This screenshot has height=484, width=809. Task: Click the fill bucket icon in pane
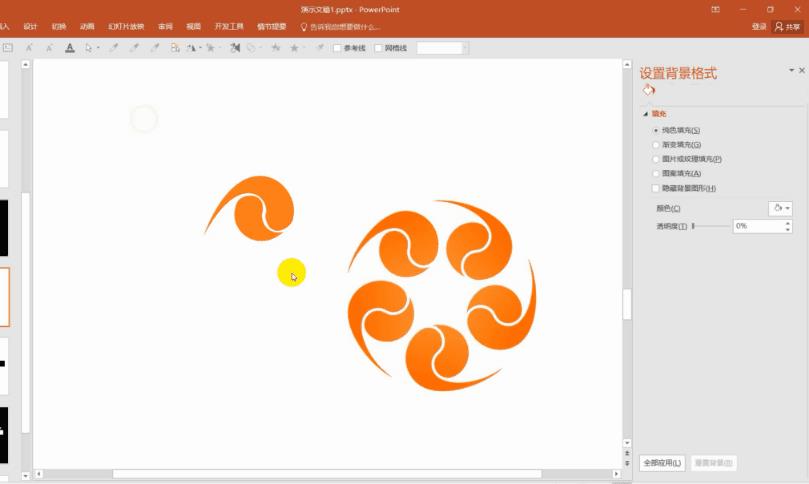[x=649, y=90]
